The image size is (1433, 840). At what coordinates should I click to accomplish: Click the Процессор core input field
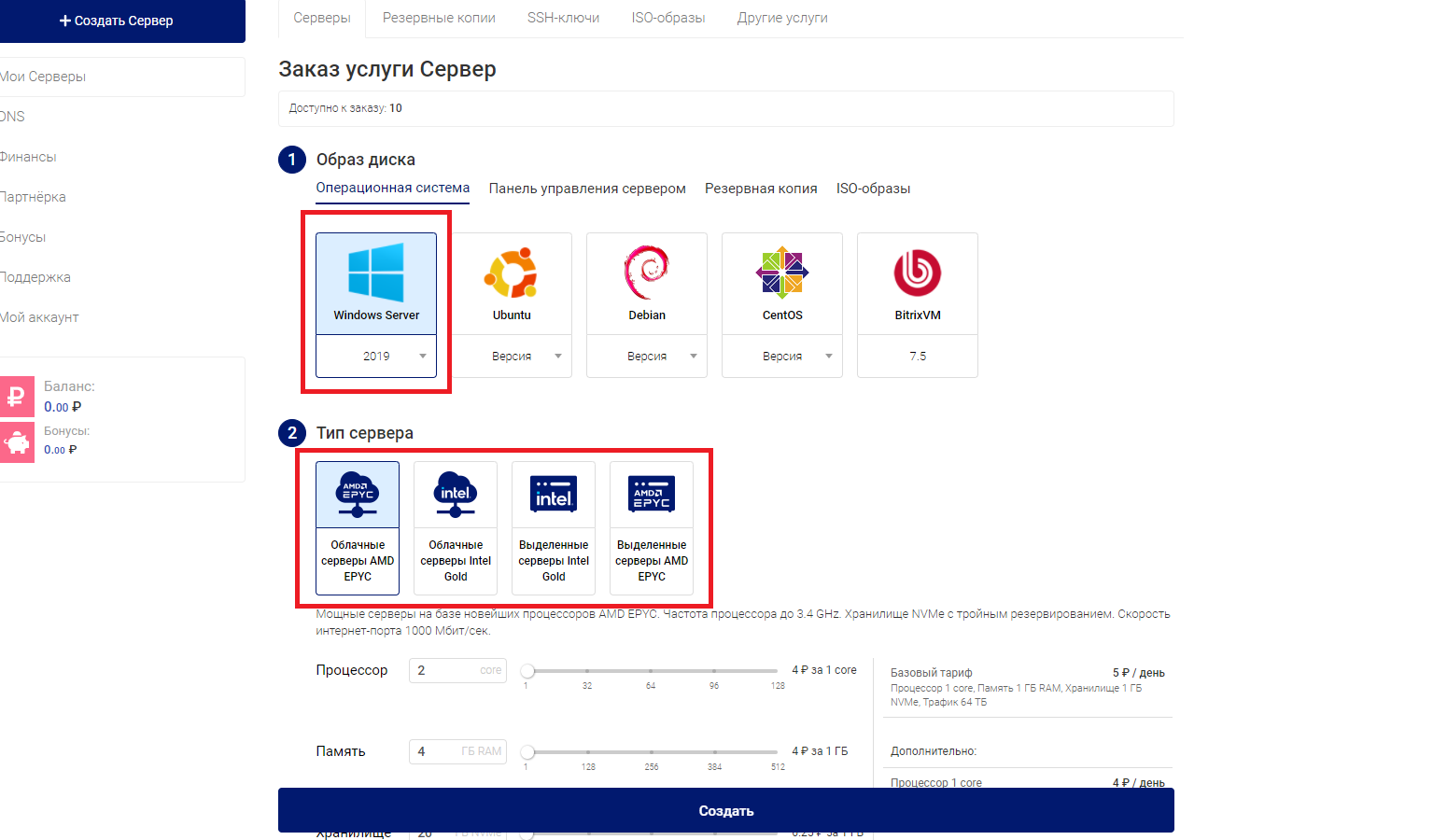click(457, 670)
